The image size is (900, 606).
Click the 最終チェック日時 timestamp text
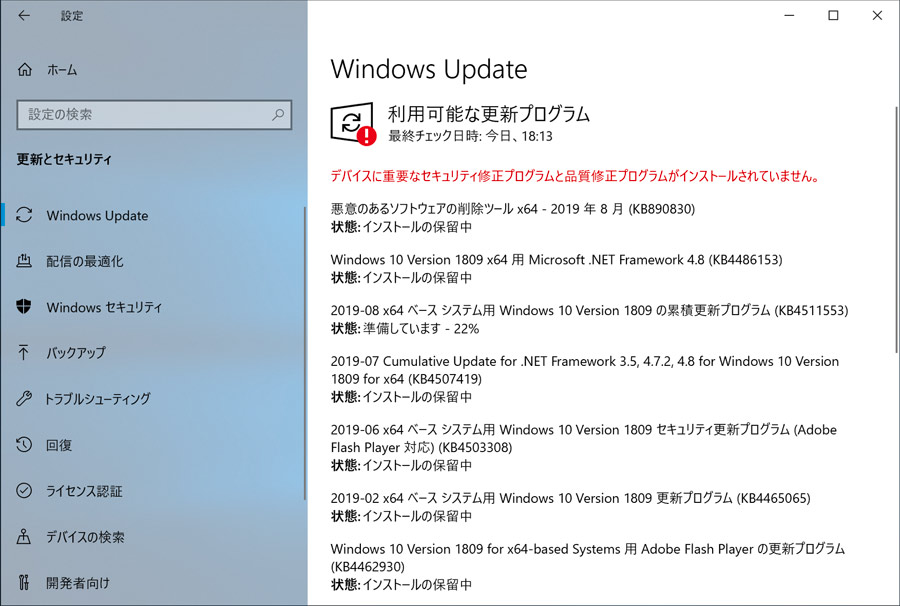(470, 136)
